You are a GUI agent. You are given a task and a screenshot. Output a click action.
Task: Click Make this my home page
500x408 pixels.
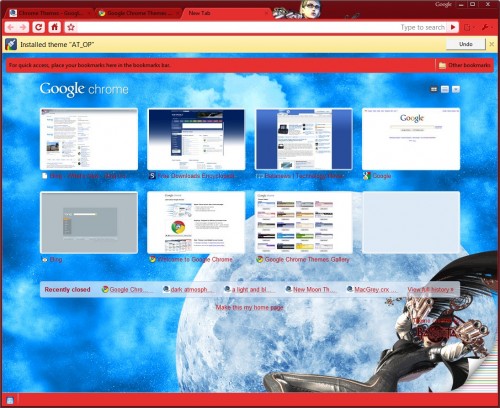point(249,308)
